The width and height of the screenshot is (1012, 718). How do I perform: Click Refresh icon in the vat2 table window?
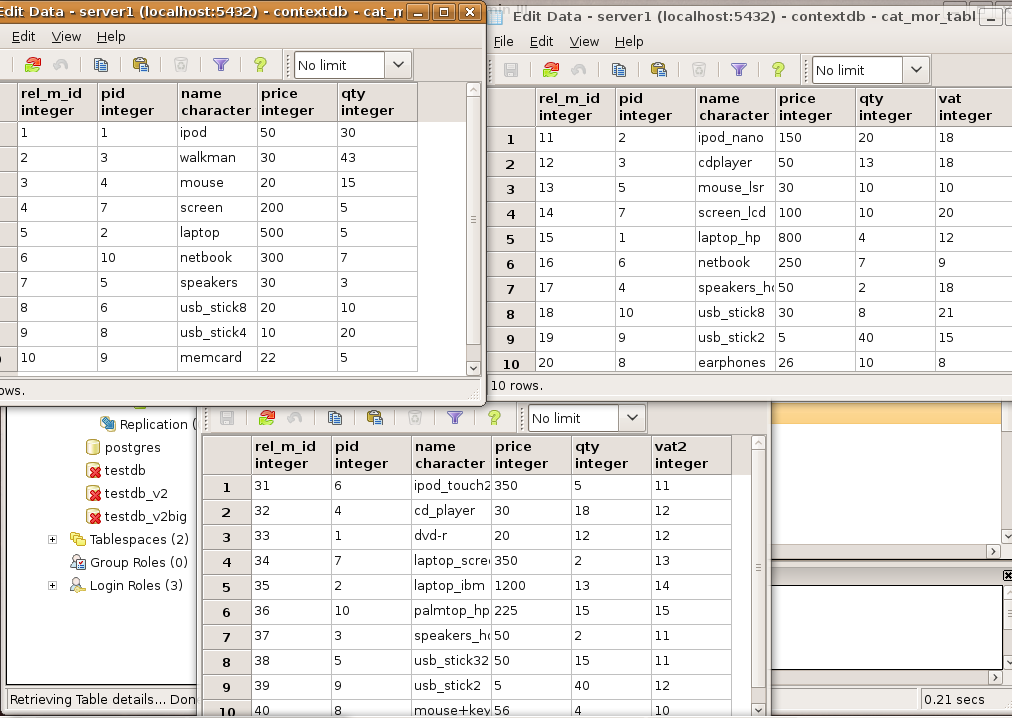[x=267, y=418]
